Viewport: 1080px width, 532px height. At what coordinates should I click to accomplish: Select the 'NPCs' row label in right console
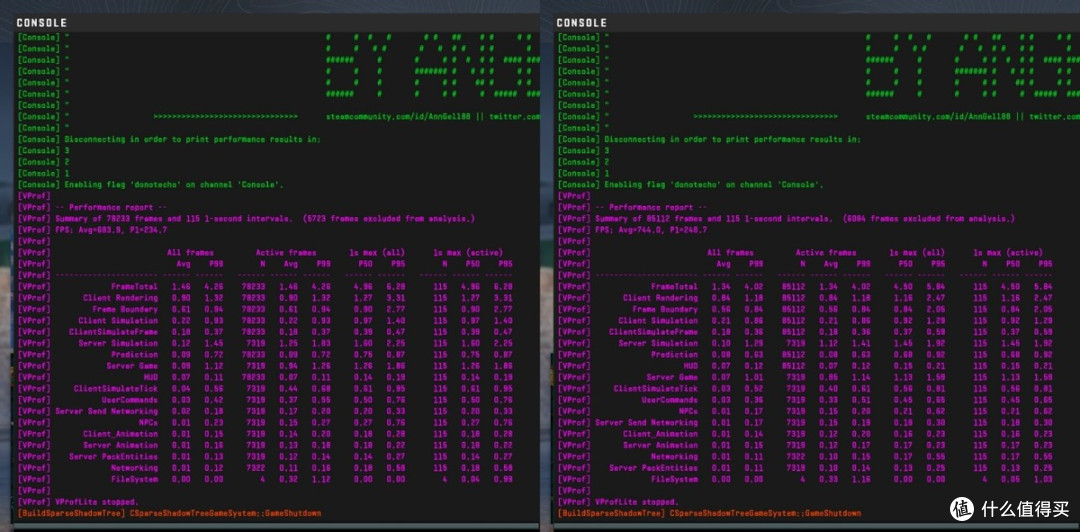point(687,411)
